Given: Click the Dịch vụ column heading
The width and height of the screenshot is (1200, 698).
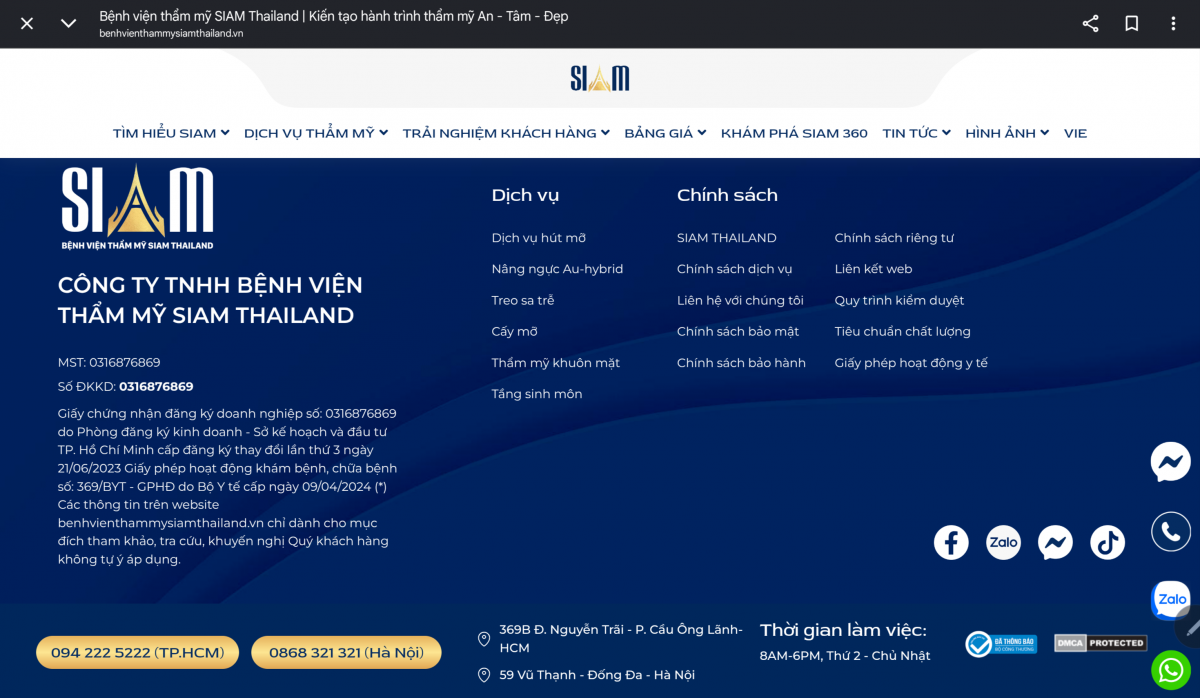Looking at the screenshot, I should pos(525,195).
